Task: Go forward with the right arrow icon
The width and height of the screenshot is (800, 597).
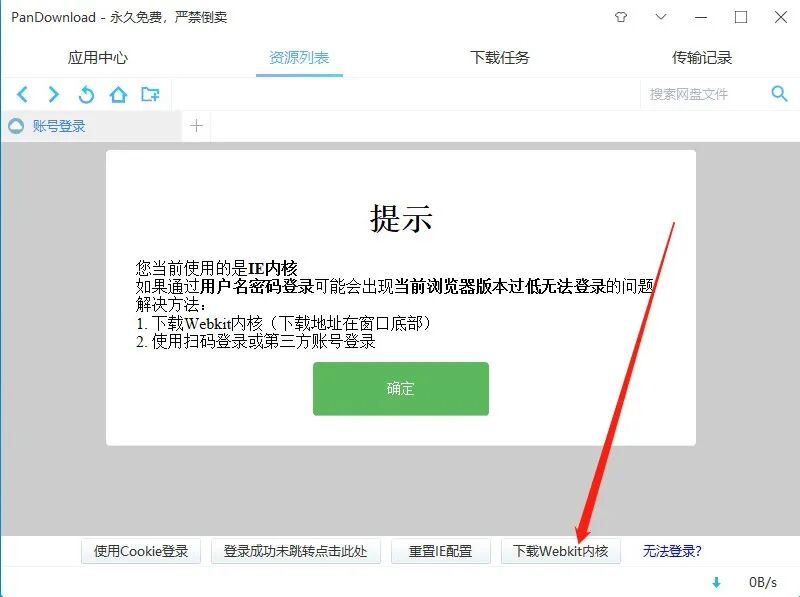Action: [x=53, y=94]
